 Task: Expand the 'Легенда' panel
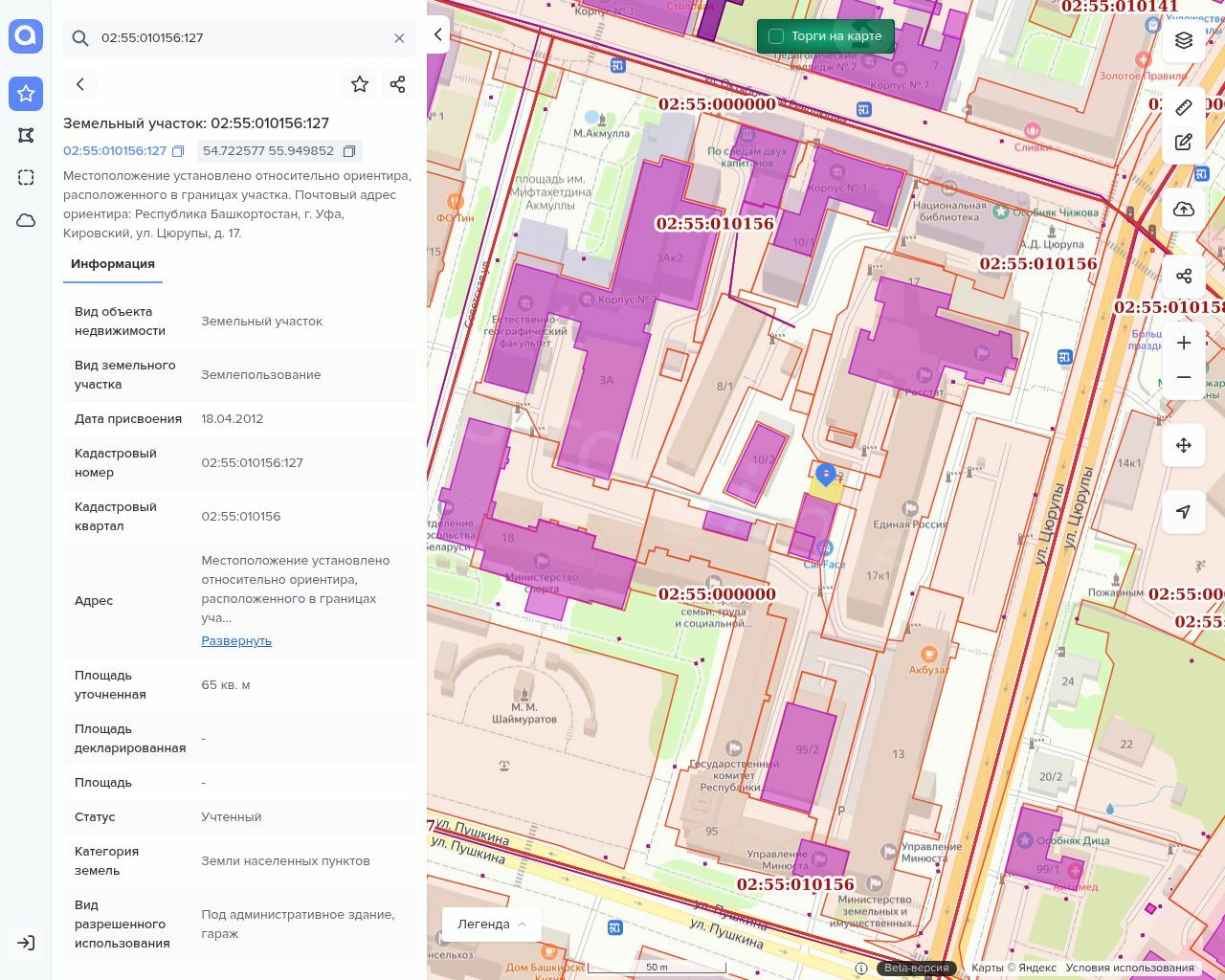point(492,924)
